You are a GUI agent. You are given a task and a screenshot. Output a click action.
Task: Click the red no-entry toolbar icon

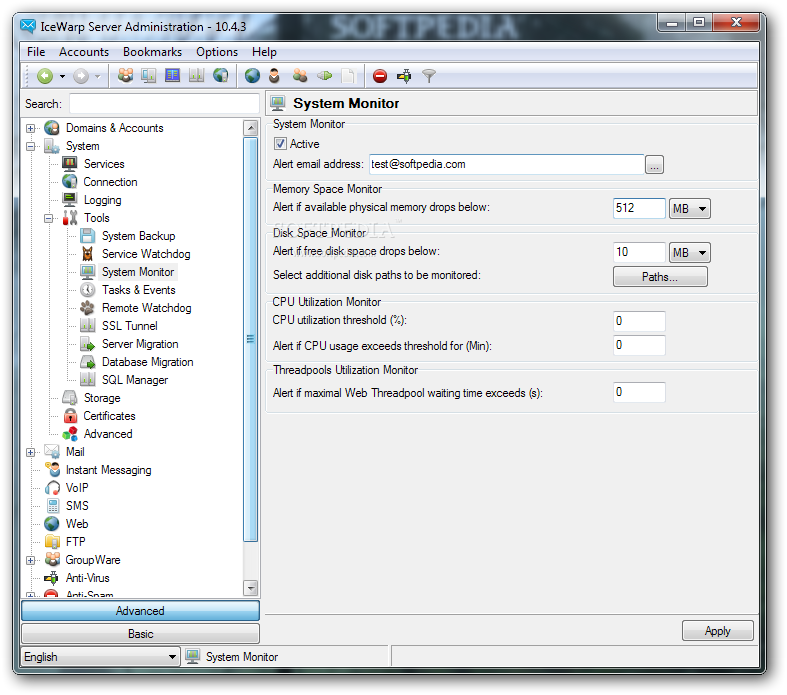(x=380, y=76)
